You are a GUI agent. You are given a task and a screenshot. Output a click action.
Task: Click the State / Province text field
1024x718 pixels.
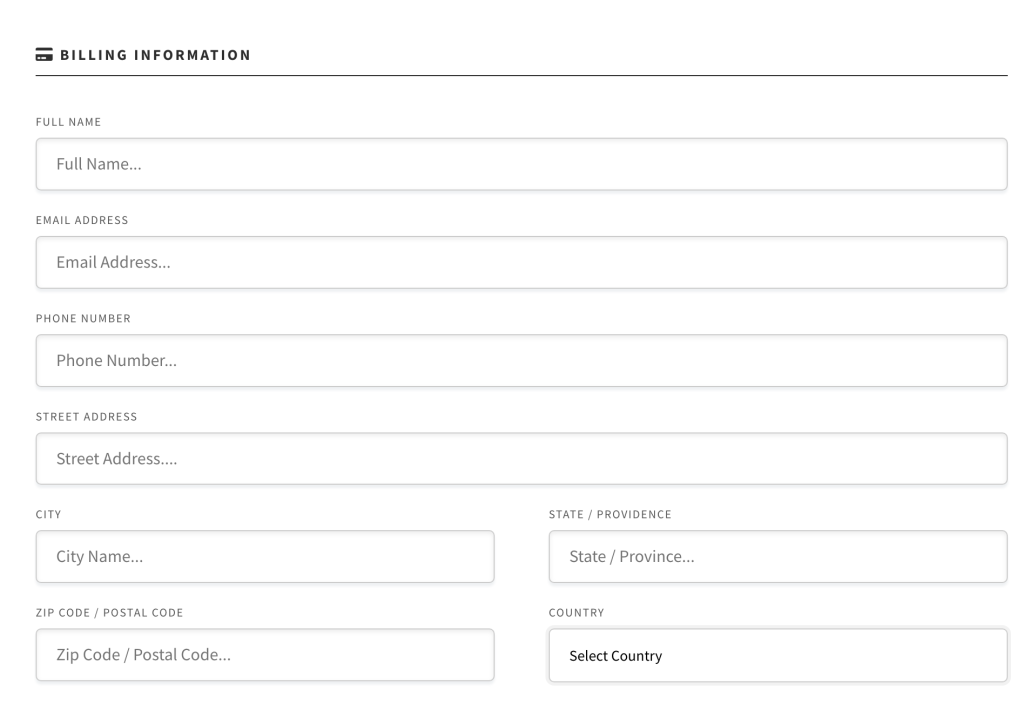(x=778, y=557)
